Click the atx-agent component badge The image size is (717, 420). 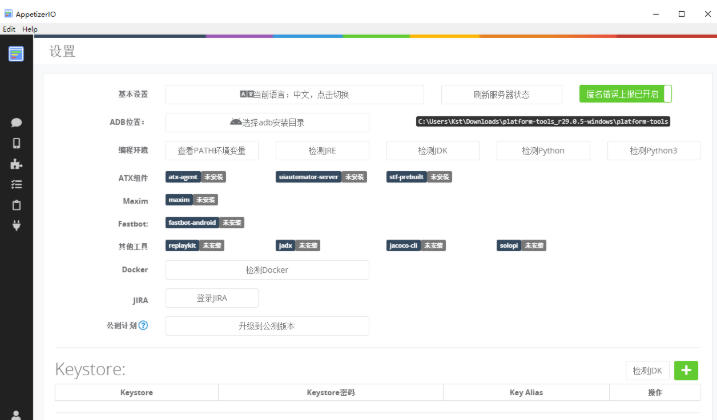tap(195, 177)
